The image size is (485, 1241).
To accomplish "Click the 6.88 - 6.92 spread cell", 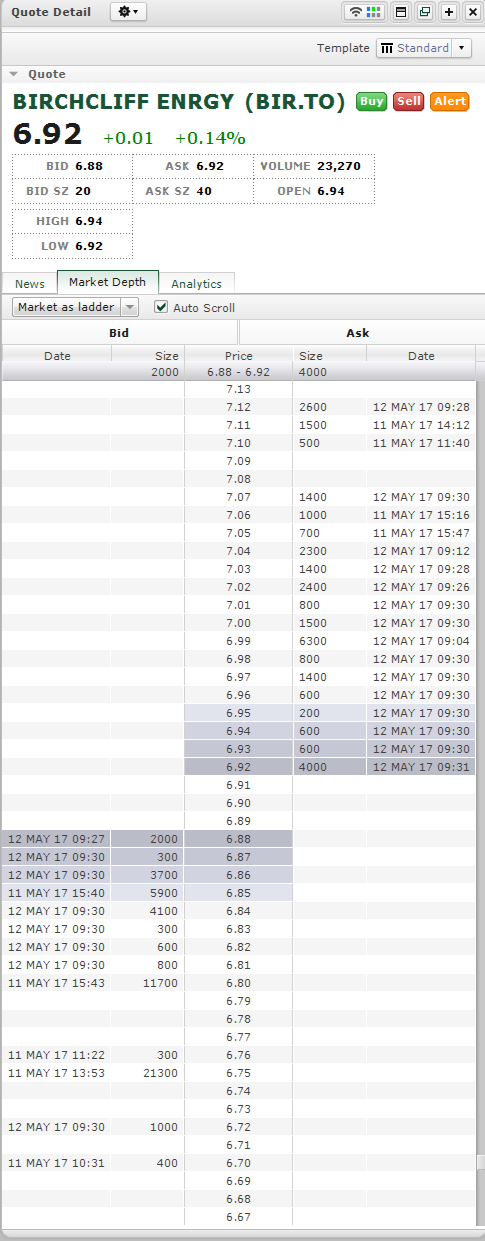I will [x=239, y=372].
